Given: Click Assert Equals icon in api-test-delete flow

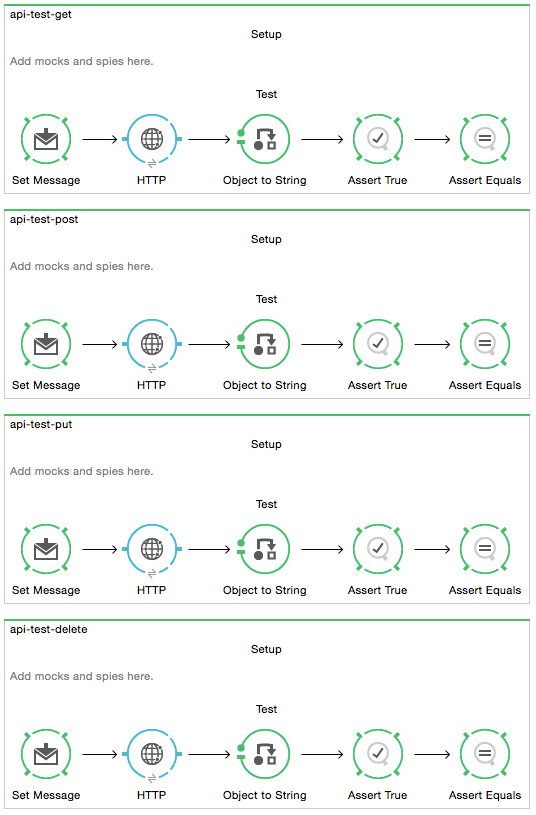Looking at the screenshot, I should tap(485, 754).
